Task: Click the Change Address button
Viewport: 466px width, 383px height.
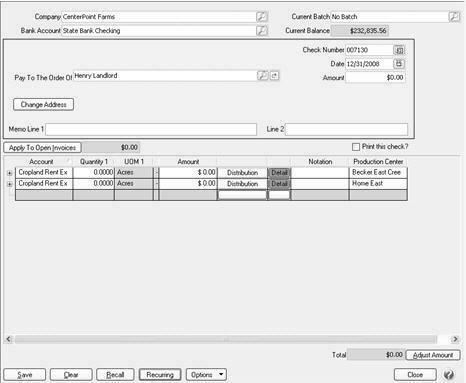Action: tap(43, 104)
